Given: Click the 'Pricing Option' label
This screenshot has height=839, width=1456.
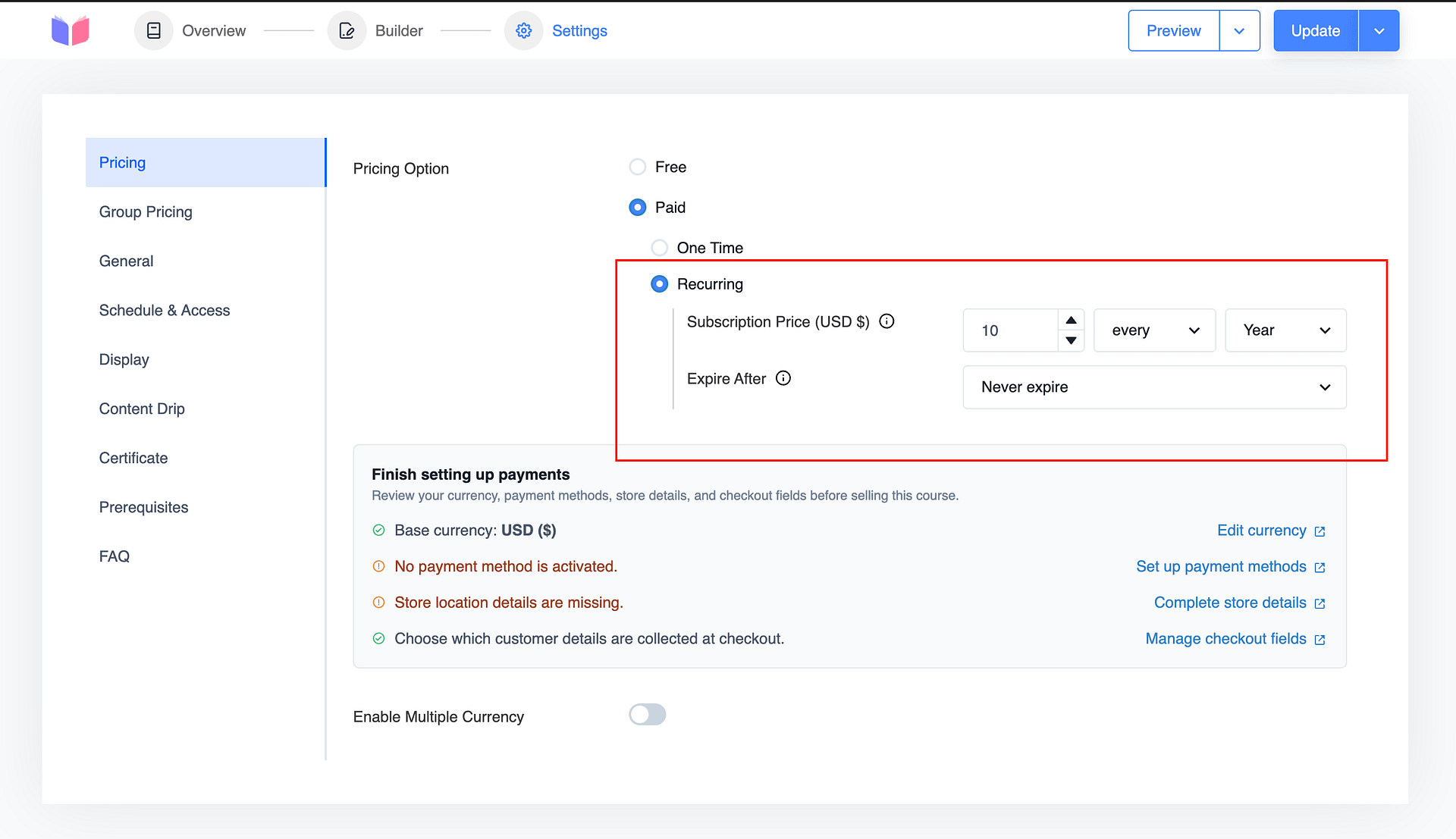Looking at the screenshot, I should (401, 169).
